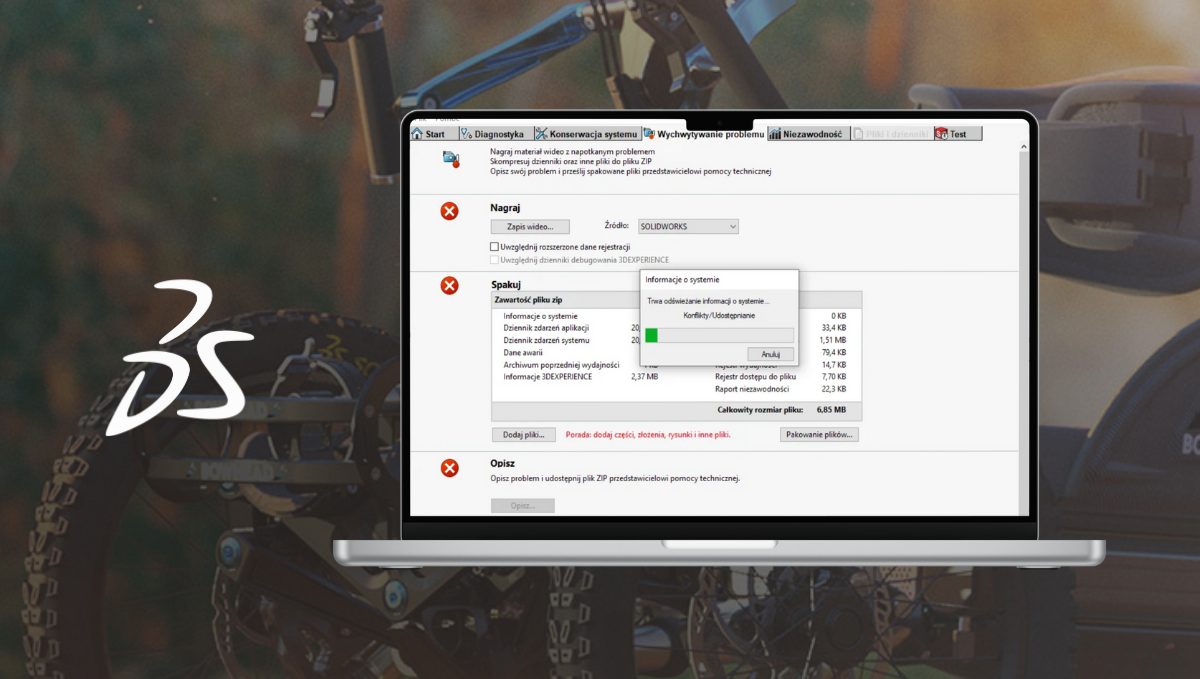
Task: Click the red X status icon beside Opisz
Action: 450,468
